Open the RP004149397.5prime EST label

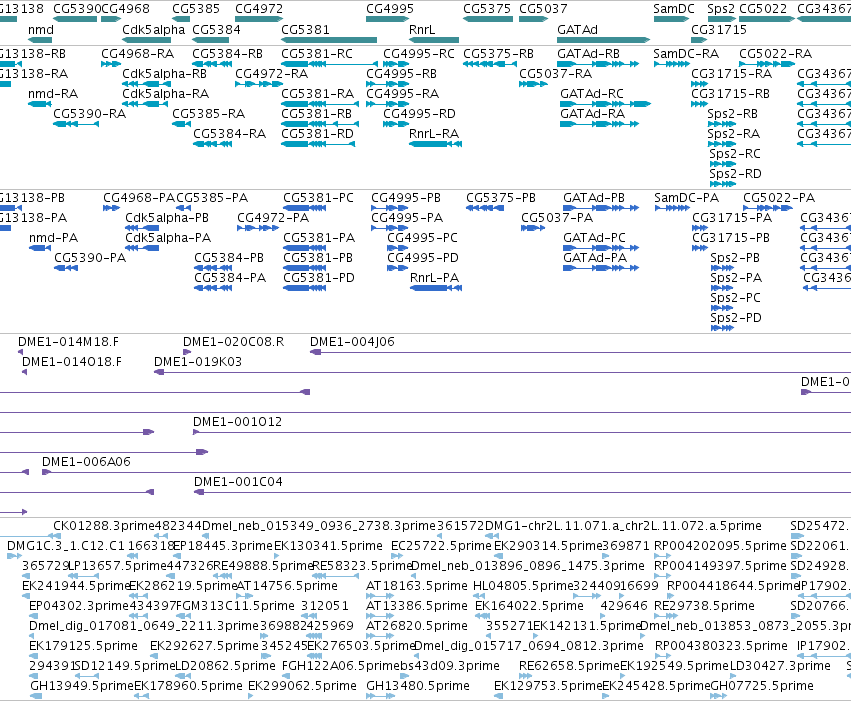point(720,566)
